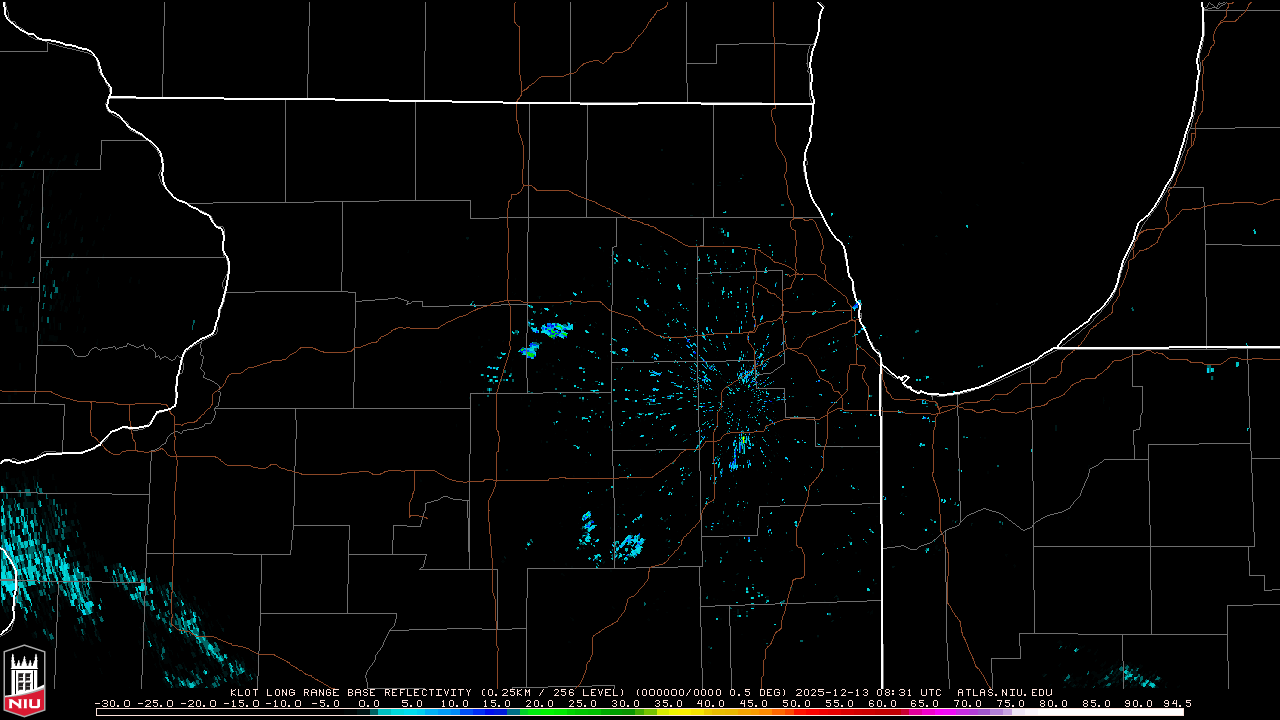This screenshot has height=720, width=1280.
Task: Click the white 90.0 dBZ end of scale
Action: (x=1138, y=712)
